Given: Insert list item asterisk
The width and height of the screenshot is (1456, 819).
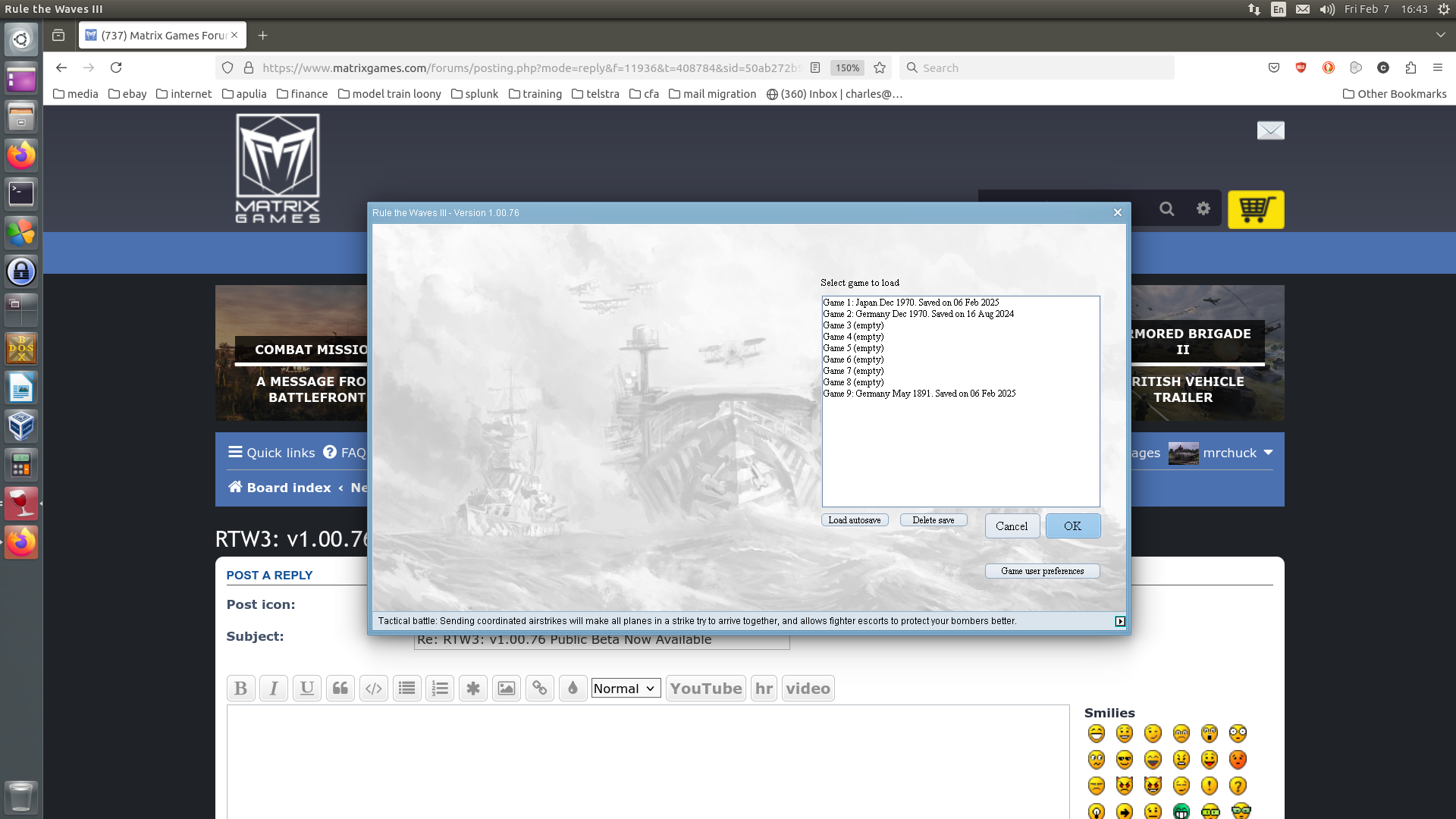Looking at the screenshot, I should pos(473,689).
